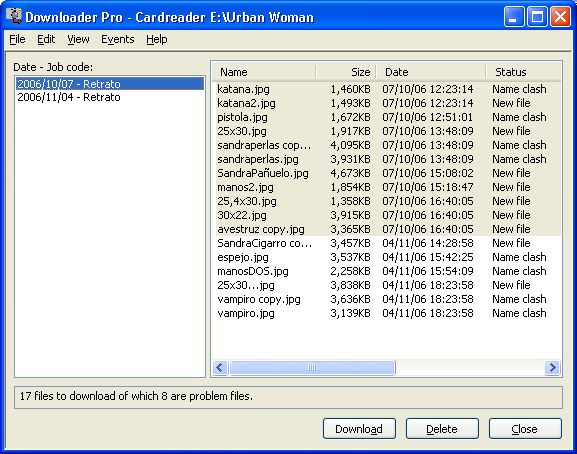Click the Delete button

click(x=442, y=429)
